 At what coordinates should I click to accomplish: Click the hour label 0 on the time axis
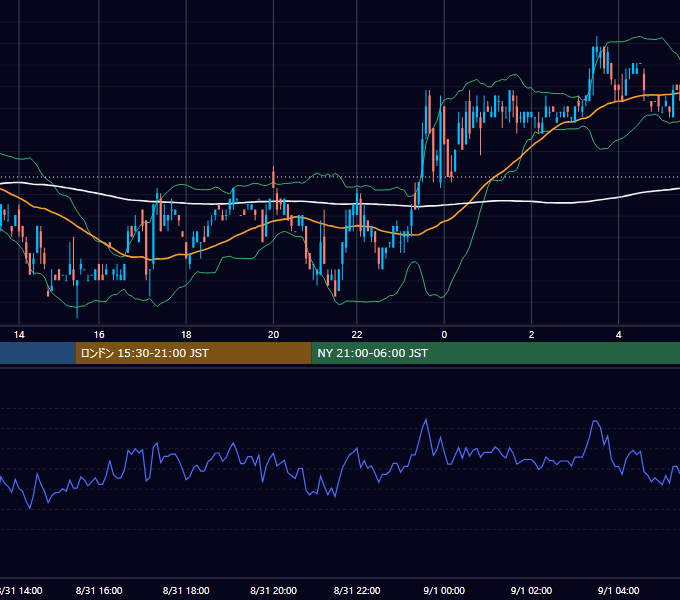point(444,335)
